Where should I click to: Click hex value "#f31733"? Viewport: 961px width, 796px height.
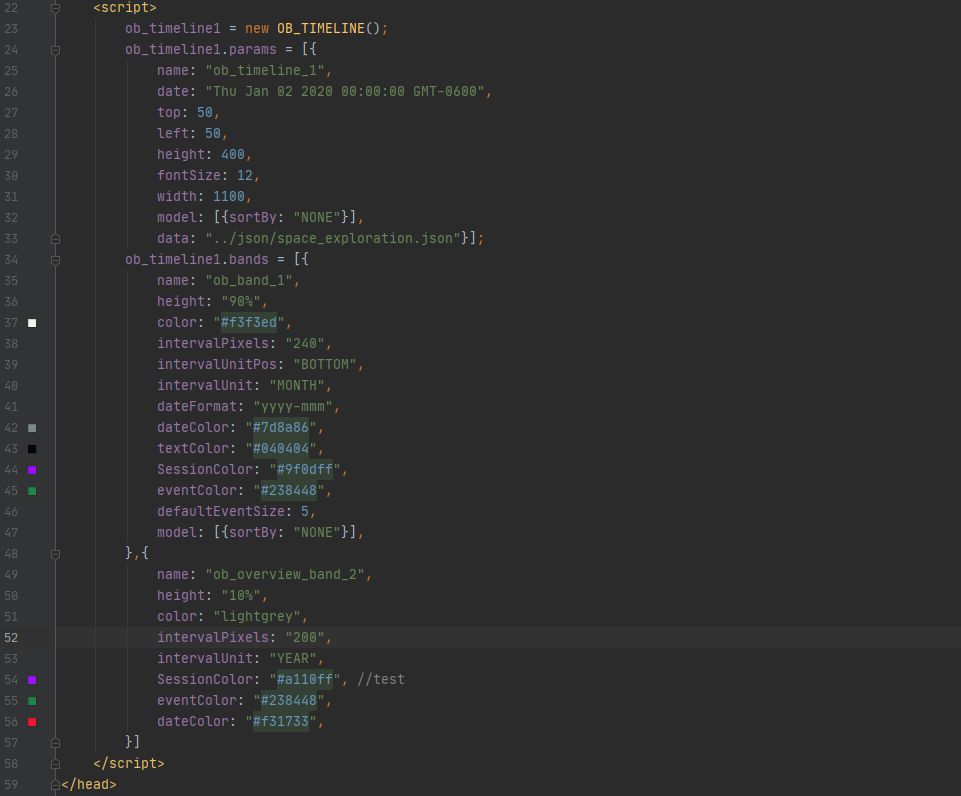coord(281,722)
